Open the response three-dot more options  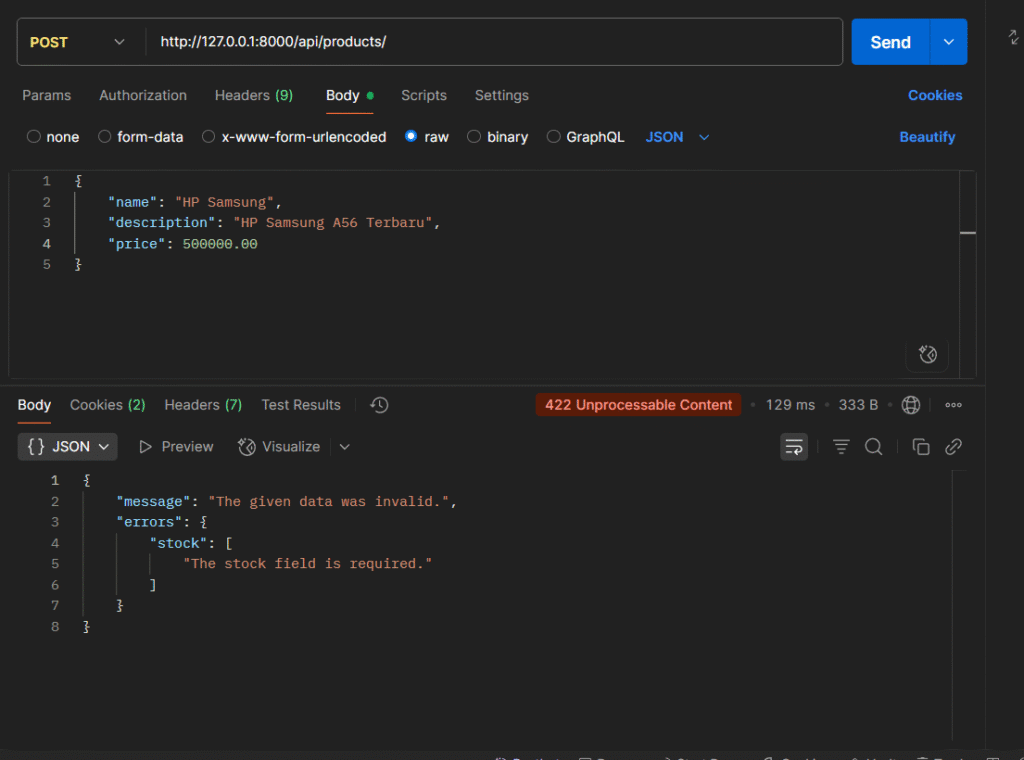click(x=953, y=405)
